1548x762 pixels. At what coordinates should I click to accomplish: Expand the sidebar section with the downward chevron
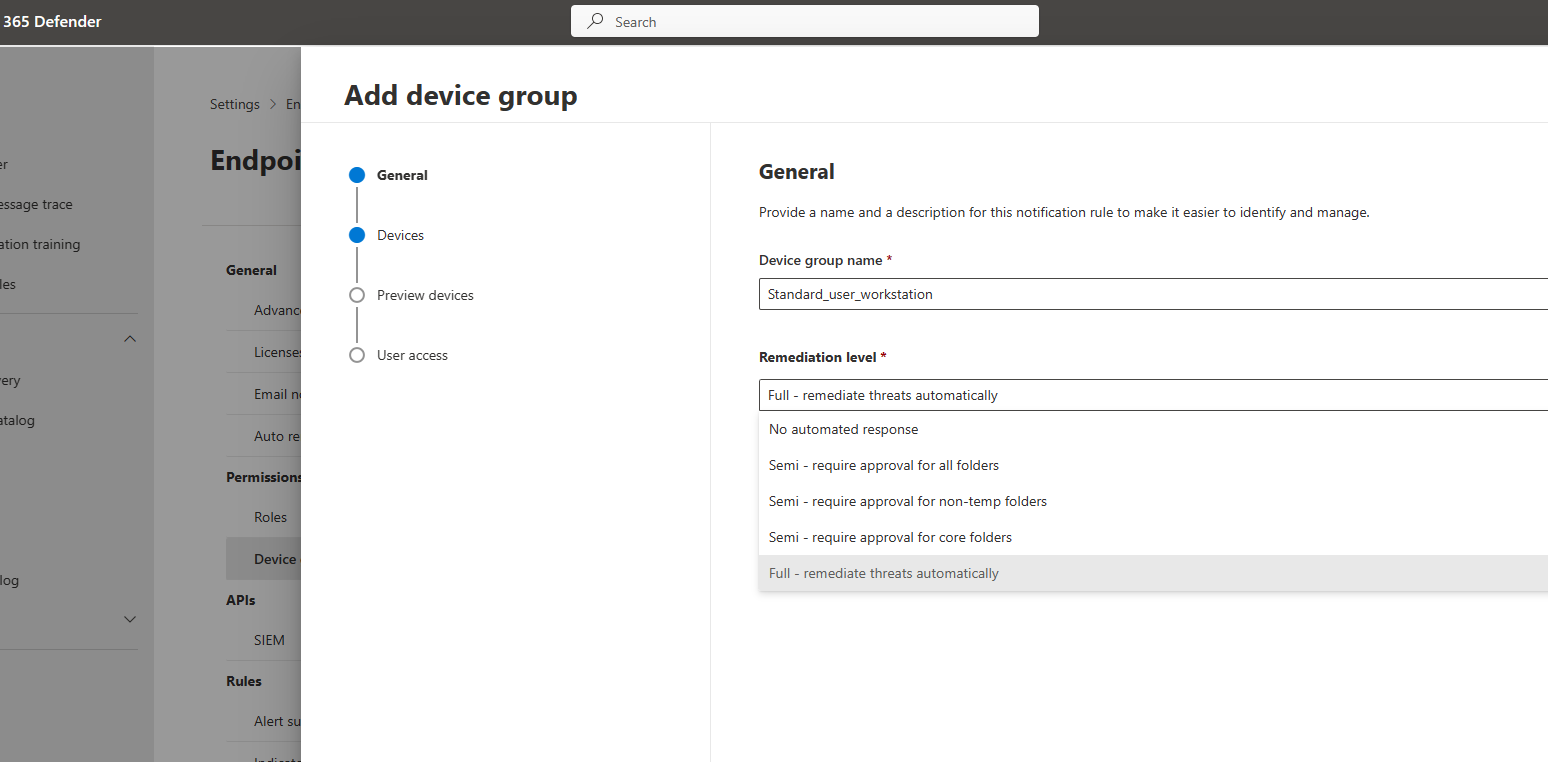pos(130,619)
